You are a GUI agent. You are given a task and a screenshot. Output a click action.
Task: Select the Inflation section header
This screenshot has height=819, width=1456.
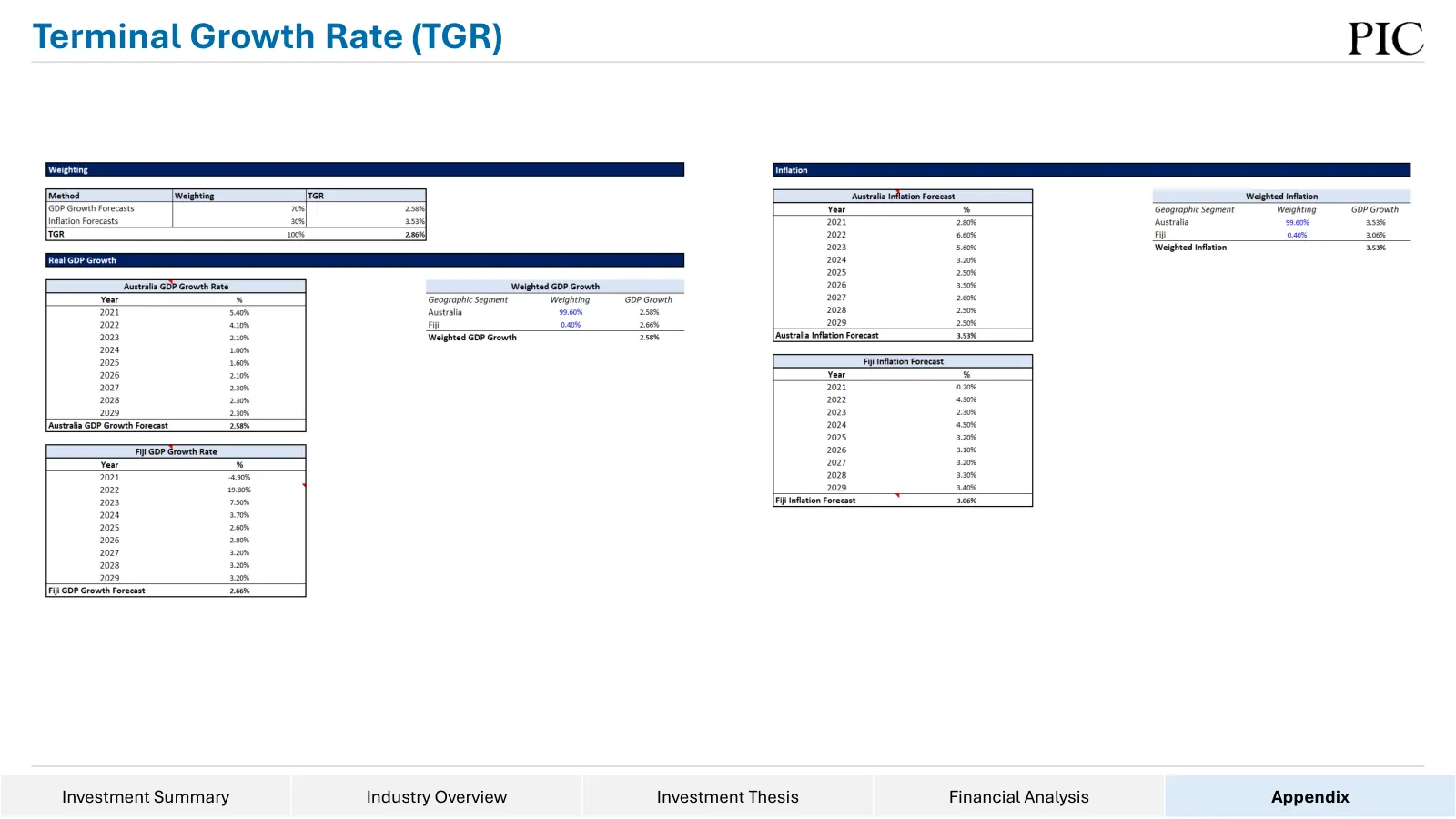click(x=1092, y=170)
